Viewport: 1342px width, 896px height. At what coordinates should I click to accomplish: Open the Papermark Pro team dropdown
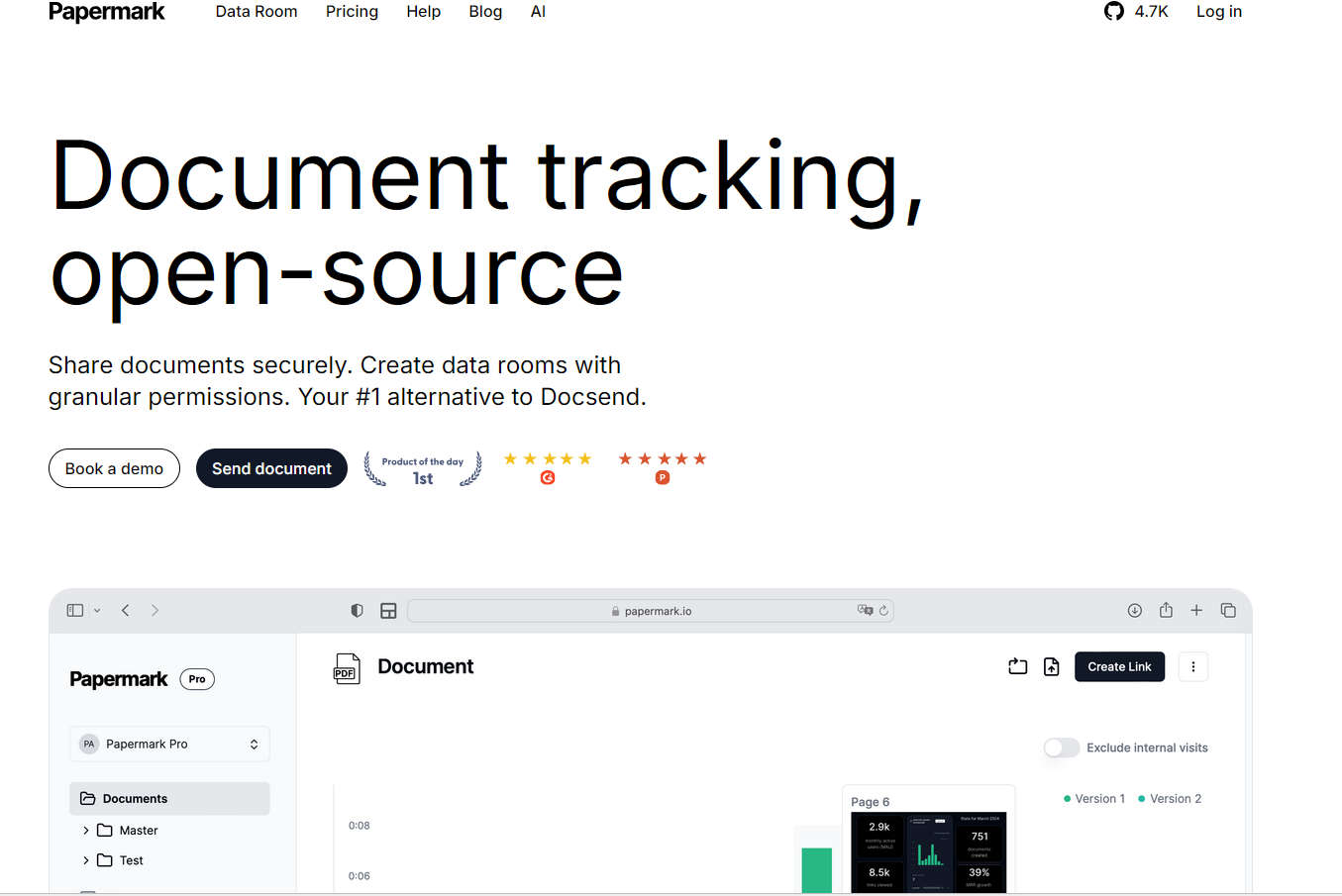(x=169, y=745)
